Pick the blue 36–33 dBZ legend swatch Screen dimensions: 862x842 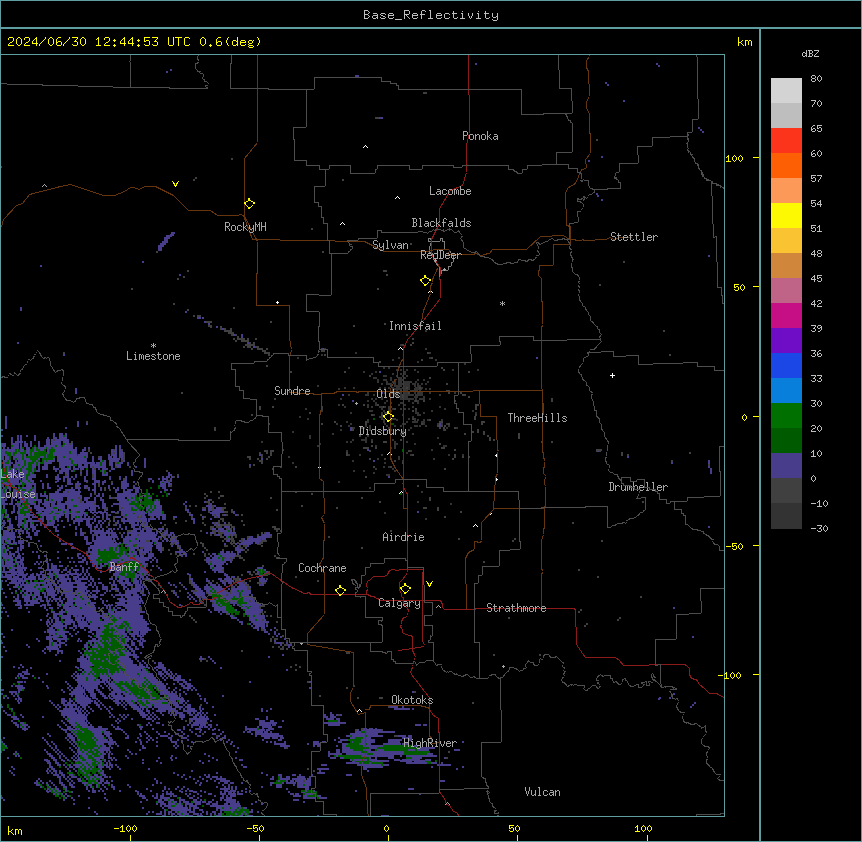click(x=786, y=365)
